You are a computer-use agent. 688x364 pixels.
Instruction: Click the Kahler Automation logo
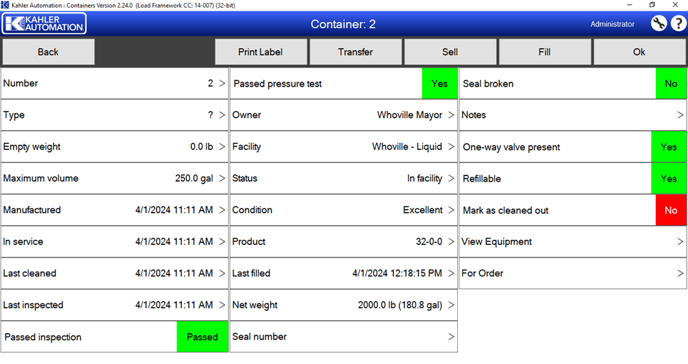pyautogui.click(x=44, y=23)
